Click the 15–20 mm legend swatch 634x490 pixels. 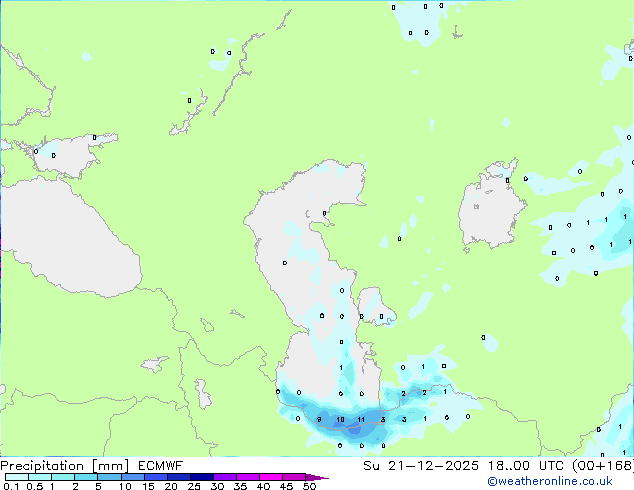155,477
